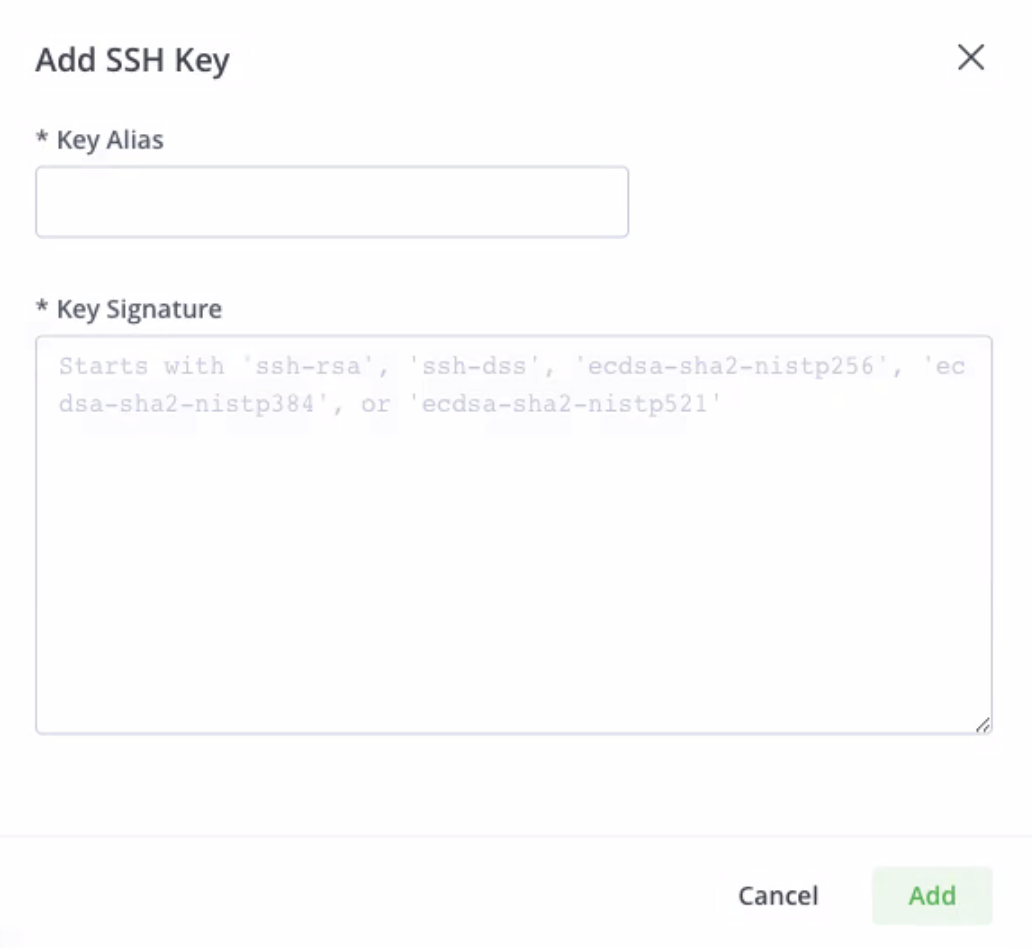Click the asterisk beside Key Signature

pyautogui.click(x=41, y=309)
